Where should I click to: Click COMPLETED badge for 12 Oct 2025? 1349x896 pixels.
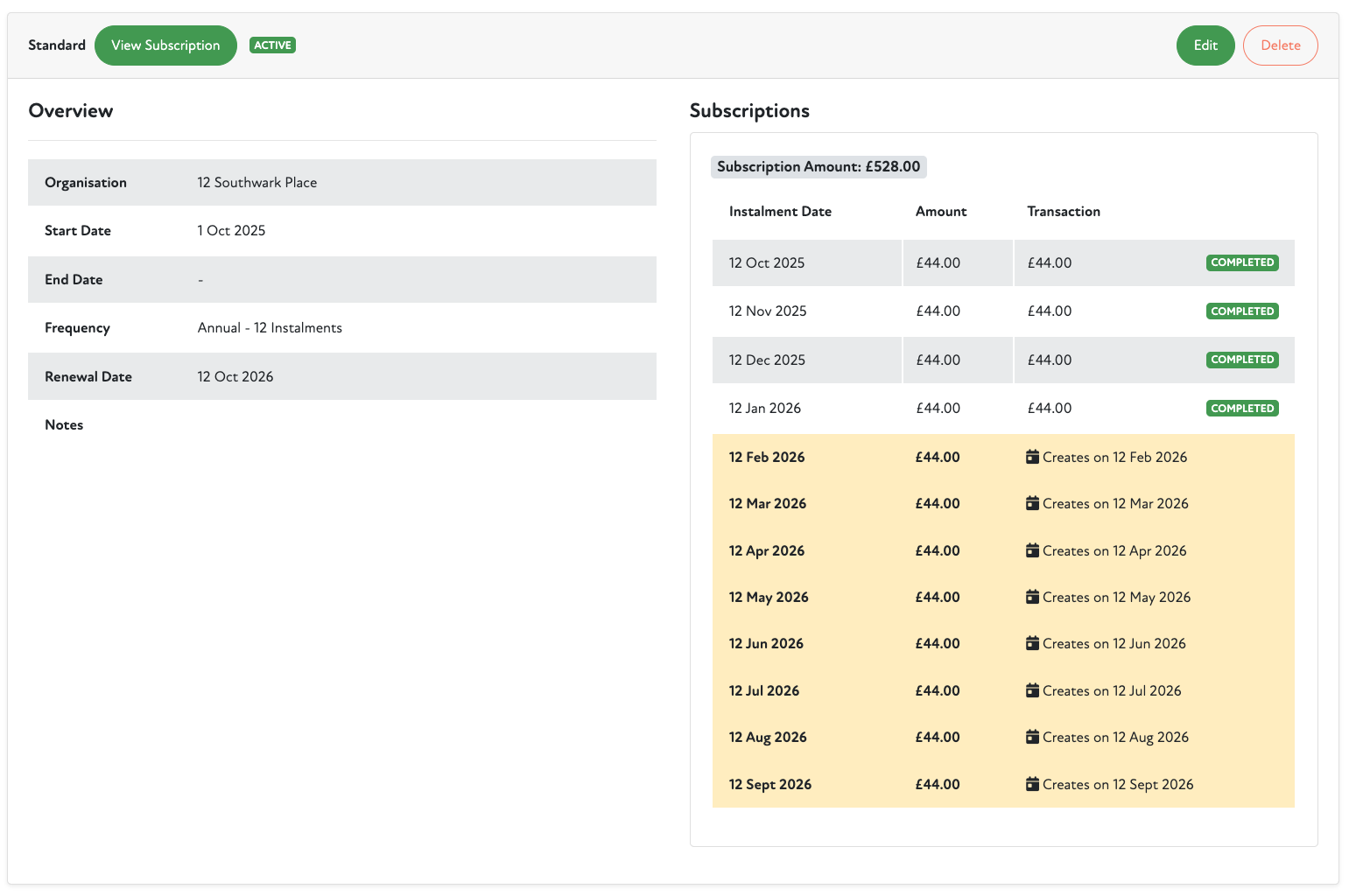point(1241,262)
